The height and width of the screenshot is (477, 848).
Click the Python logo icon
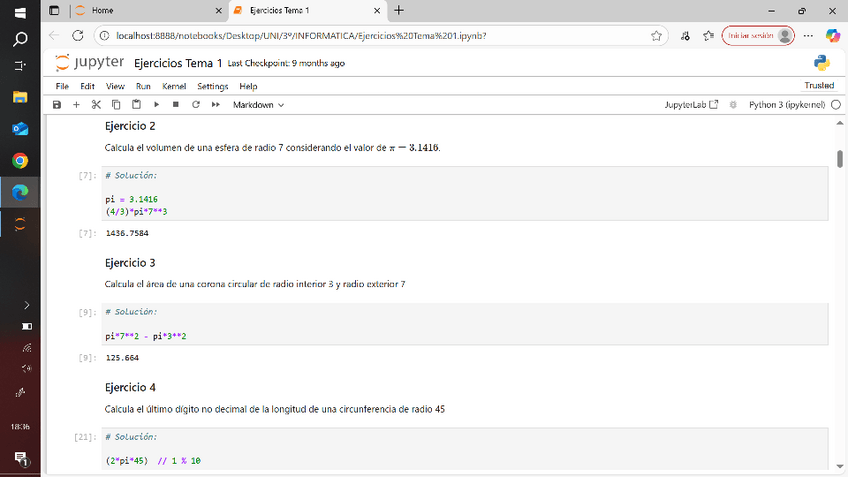point(822,63)
